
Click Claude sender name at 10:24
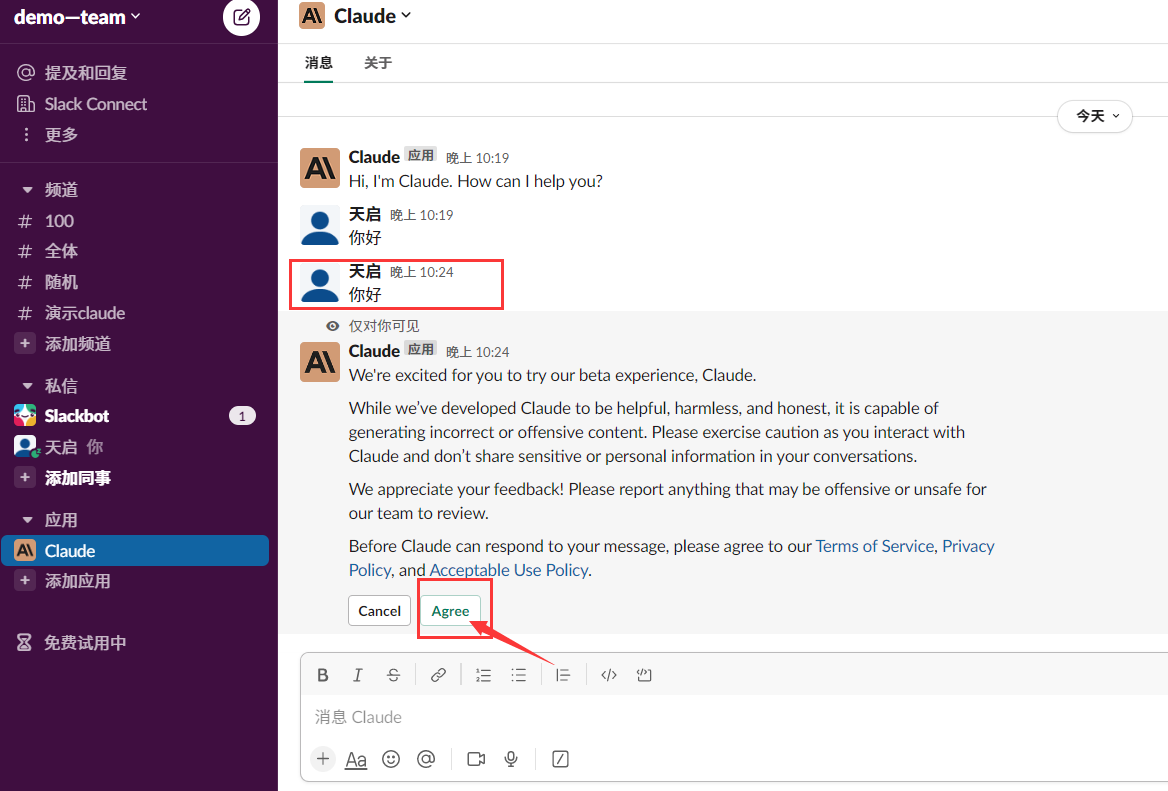coord(374,351)
